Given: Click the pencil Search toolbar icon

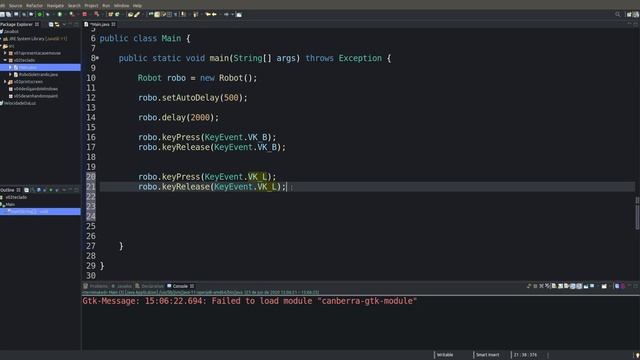Looking at the screenshot, I should (x=138, y=14).
